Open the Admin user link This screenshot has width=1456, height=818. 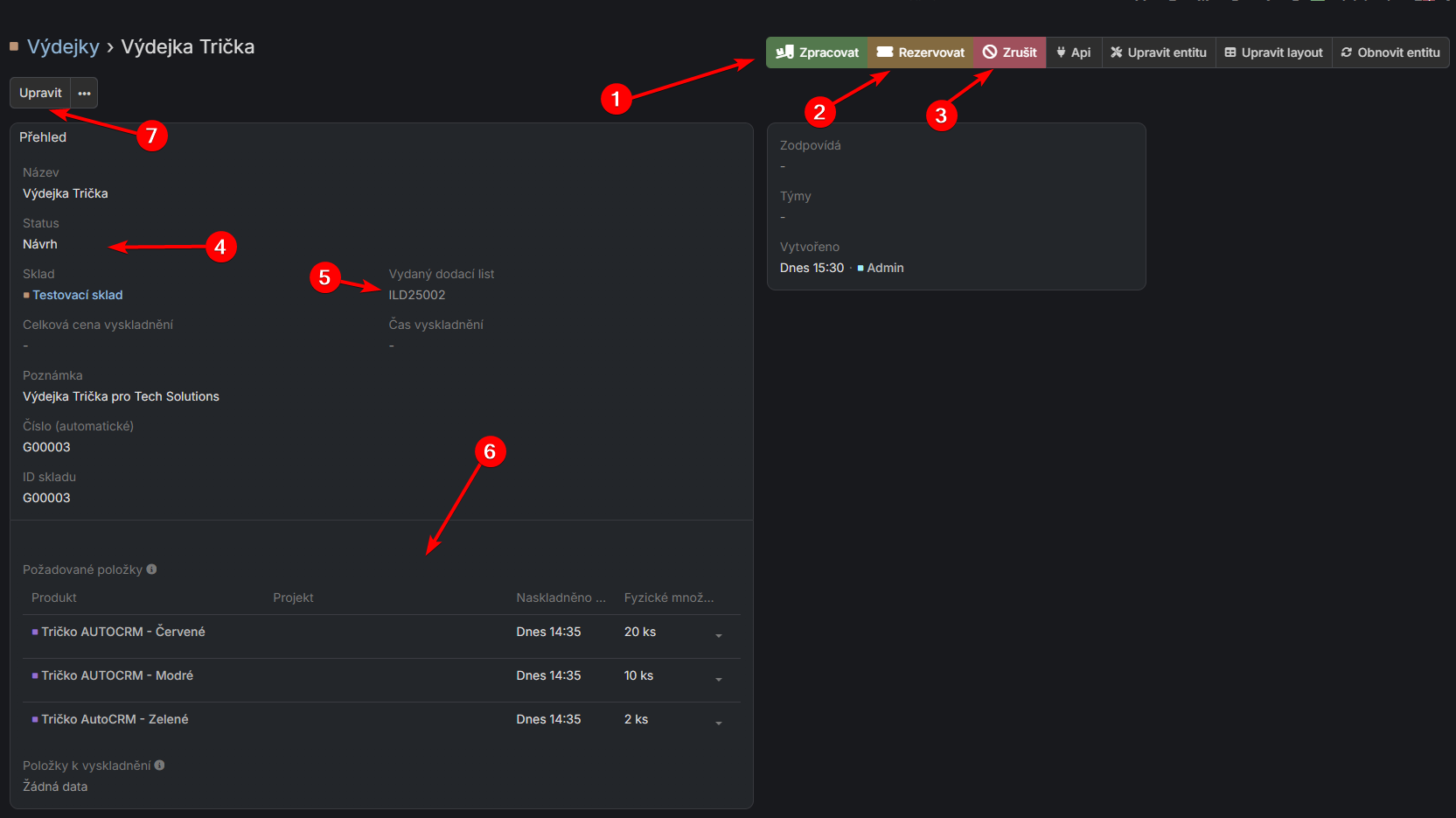pos(885,268)
